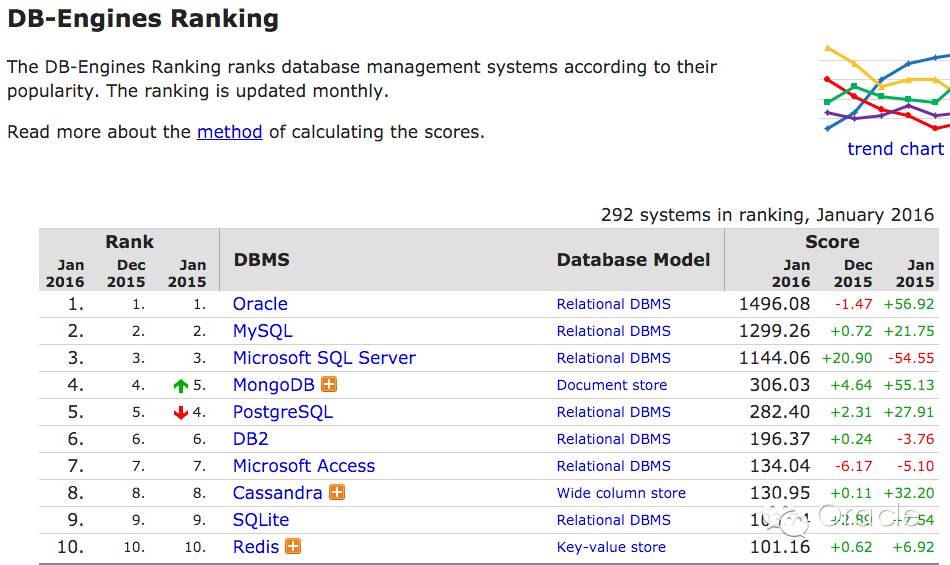The height and width of the screenshot is (565, 950).
Task: Click the plus icon beside MongoDB
Action: (329, 385)
